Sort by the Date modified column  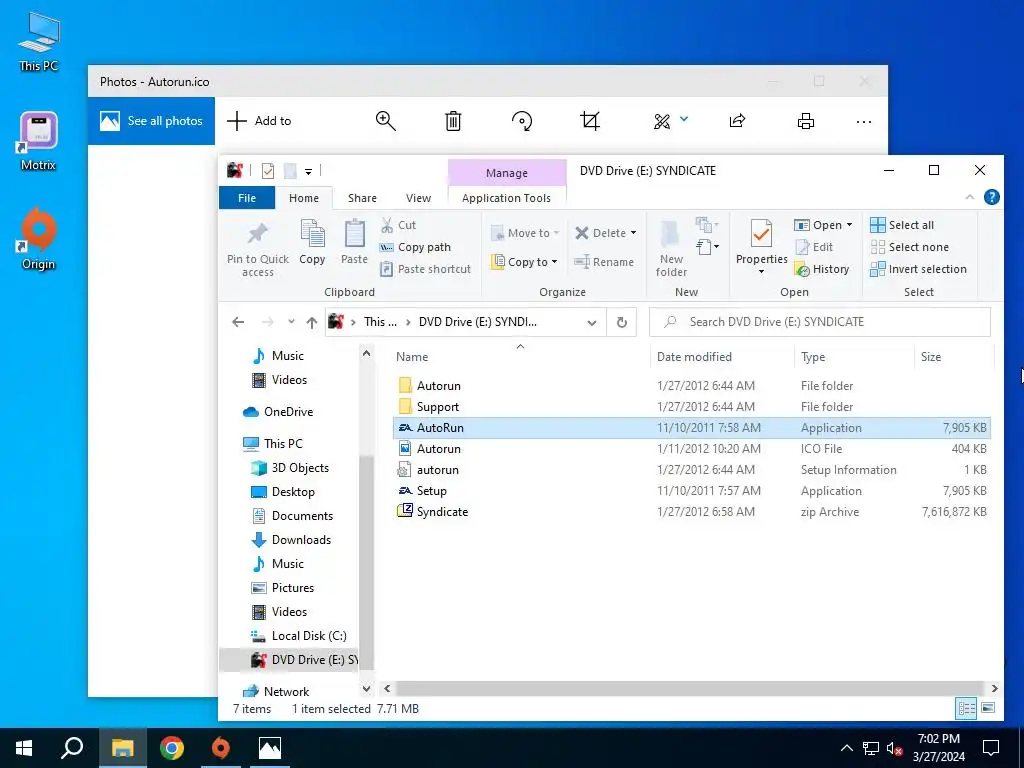(694, 357)
